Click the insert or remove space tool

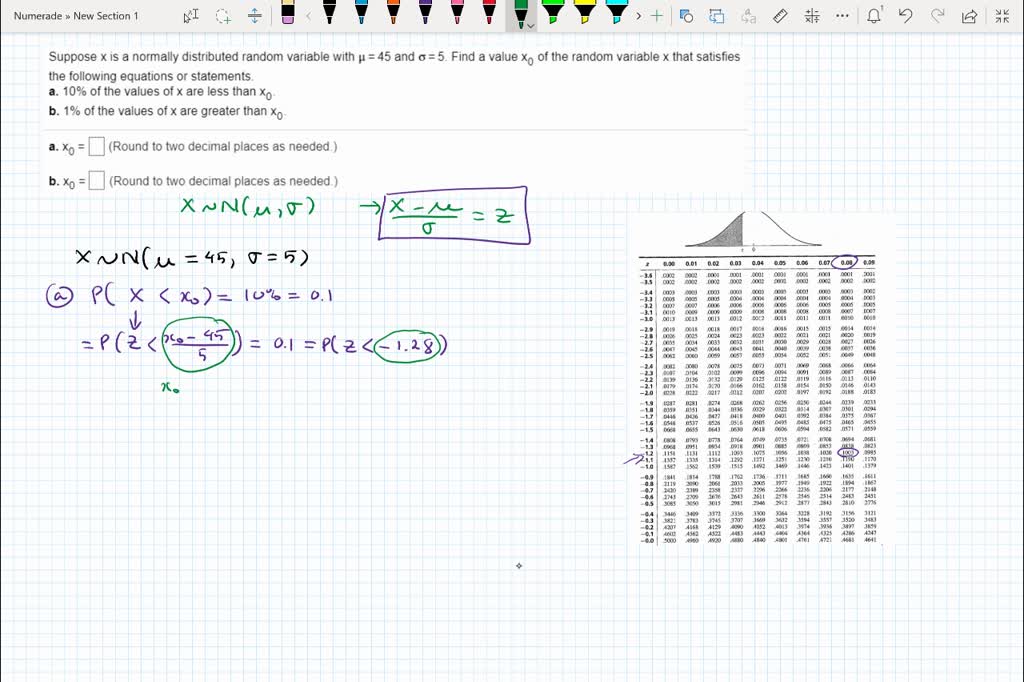pyautogui.click(x=255, y=16)
